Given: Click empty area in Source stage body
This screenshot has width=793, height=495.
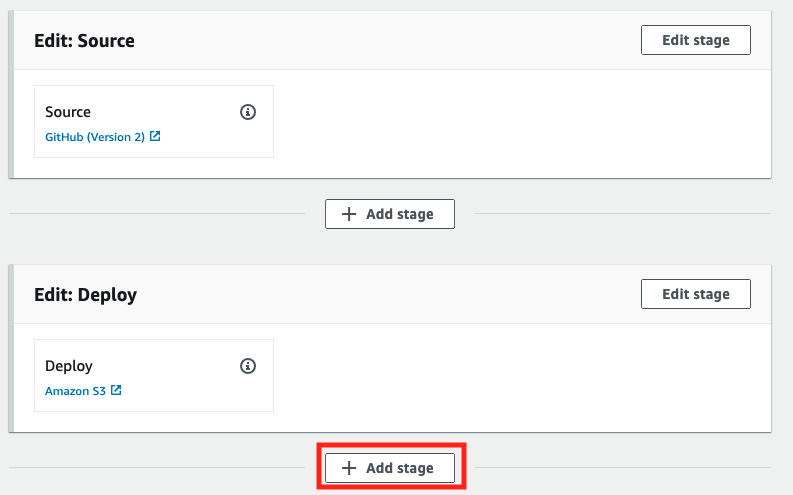Looking at the screenshot, I should (x=521, y=123).
